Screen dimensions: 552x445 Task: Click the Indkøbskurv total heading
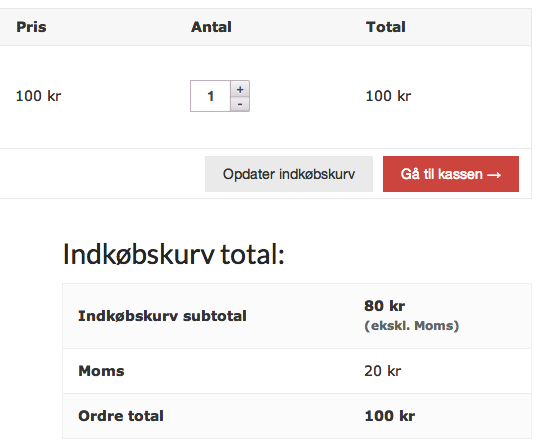tap(174, 254)
